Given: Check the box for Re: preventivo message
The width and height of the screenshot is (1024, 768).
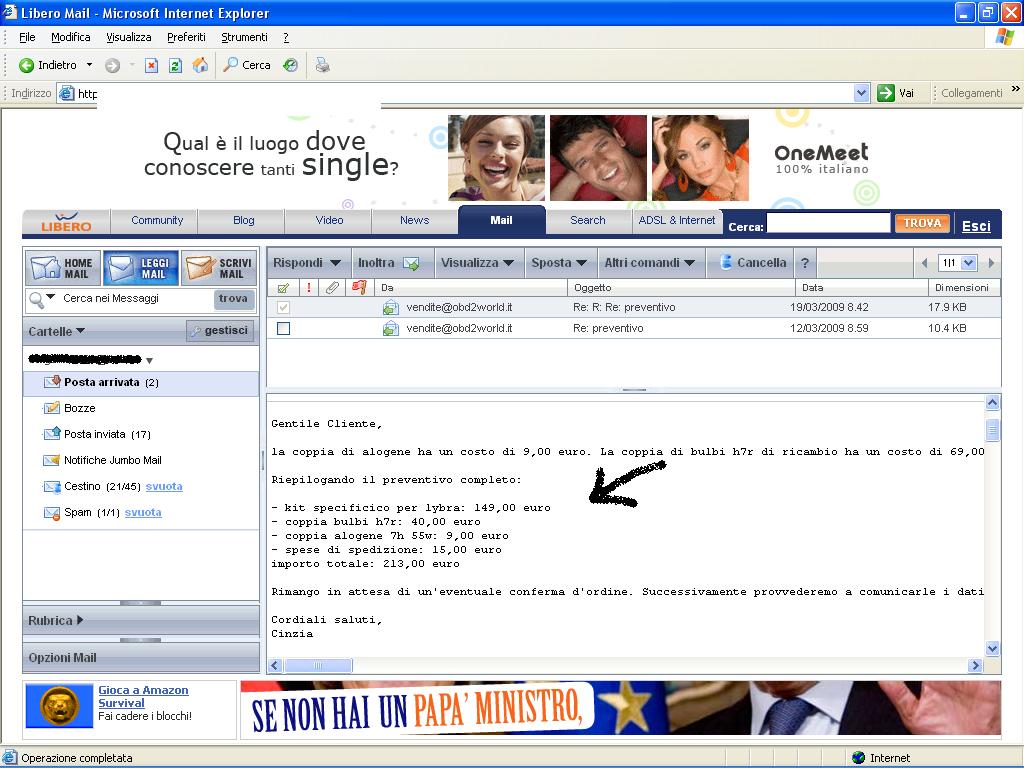Looking at the screenshot, I should (283, 328).
